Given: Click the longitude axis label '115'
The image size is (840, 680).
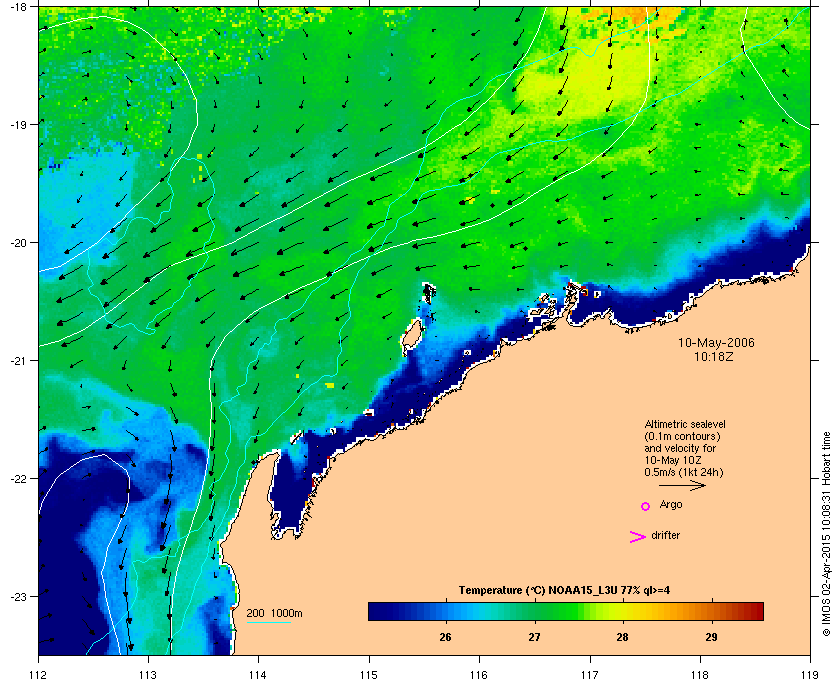Looking at the screenshot, I should click(369, 675).
